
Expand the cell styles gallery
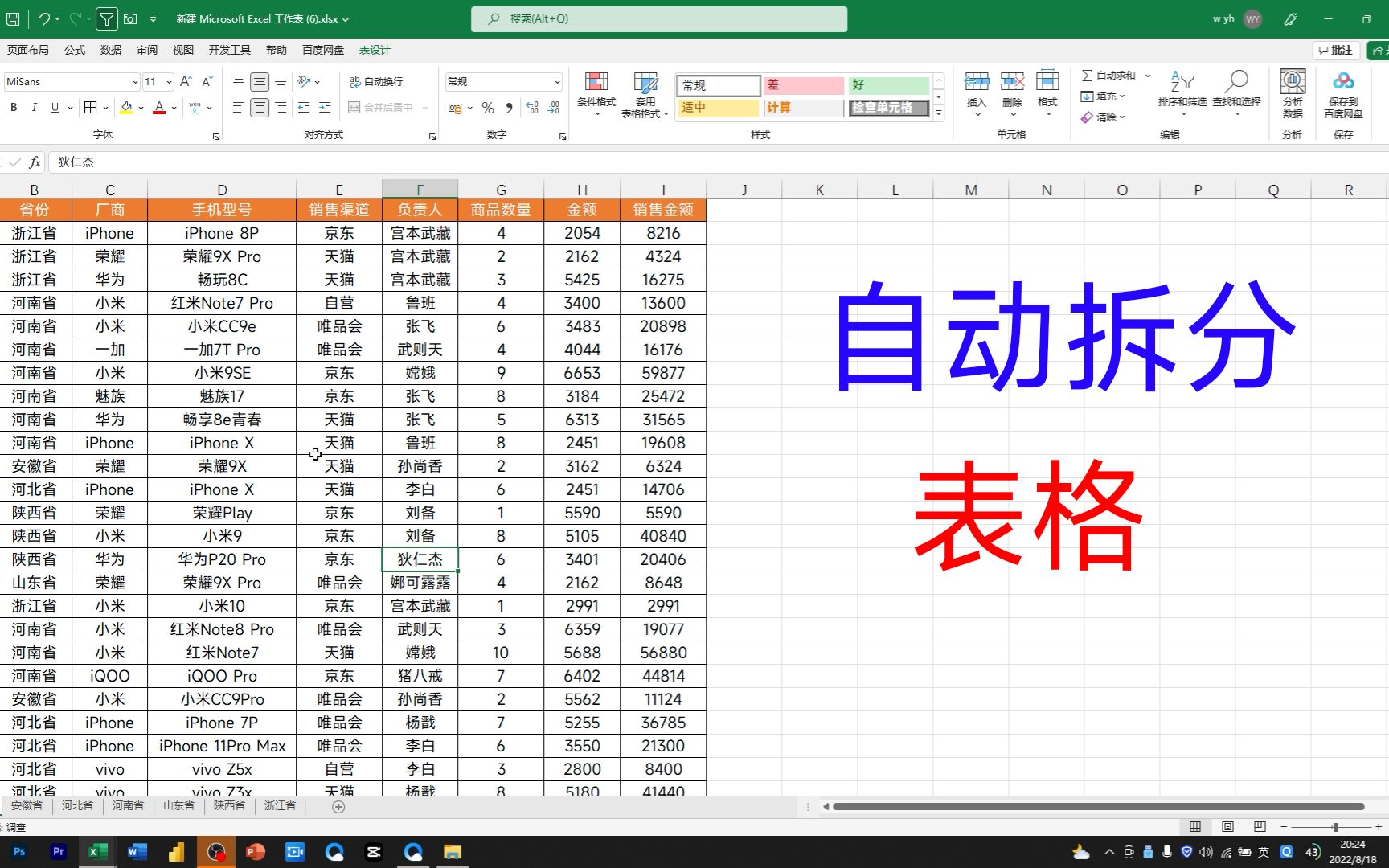[938, 113]
